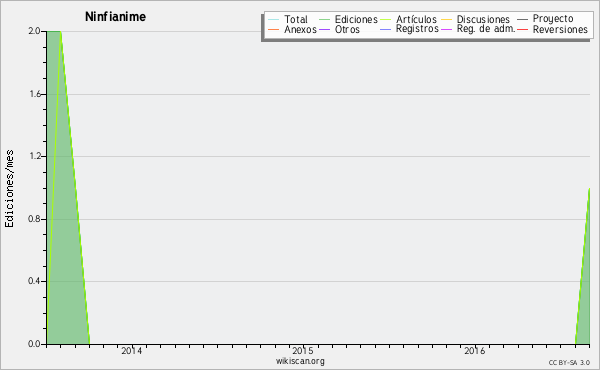
Task: Click the cyan Total legend line swatch
Action: [x=274, y=20]
